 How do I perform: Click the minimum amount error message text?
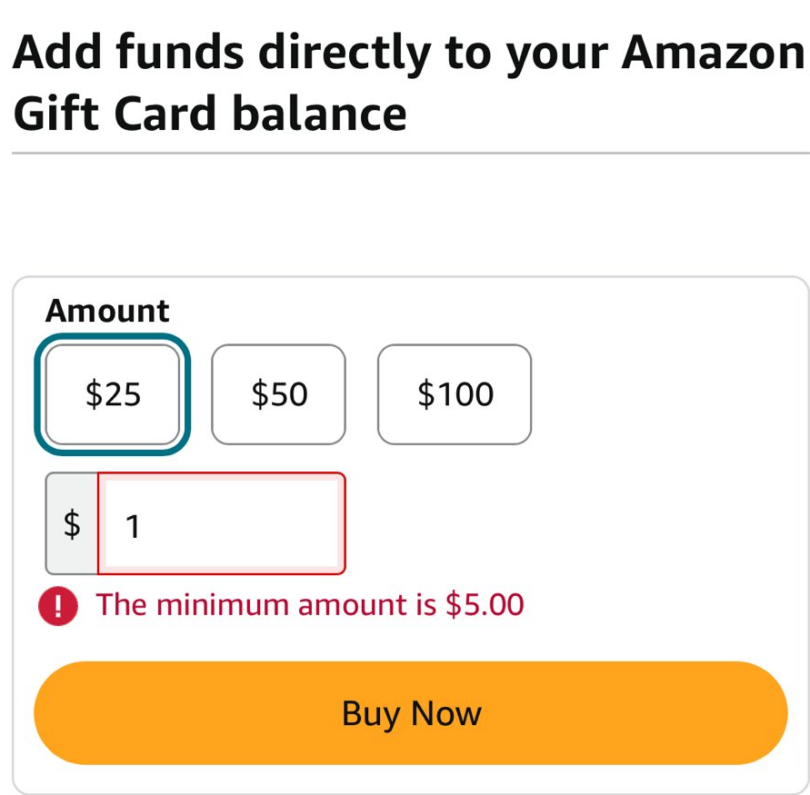(x=311, y=605)
